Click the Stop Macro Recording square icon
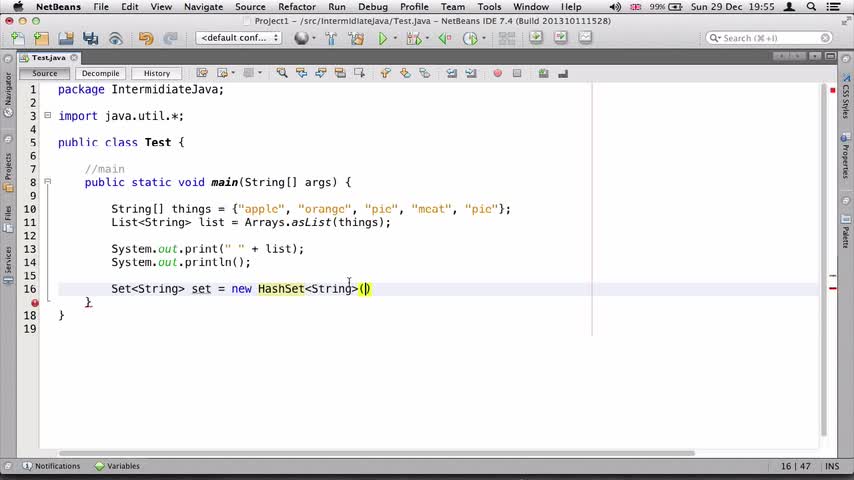 pyautogui.click(x=517, y=73)
